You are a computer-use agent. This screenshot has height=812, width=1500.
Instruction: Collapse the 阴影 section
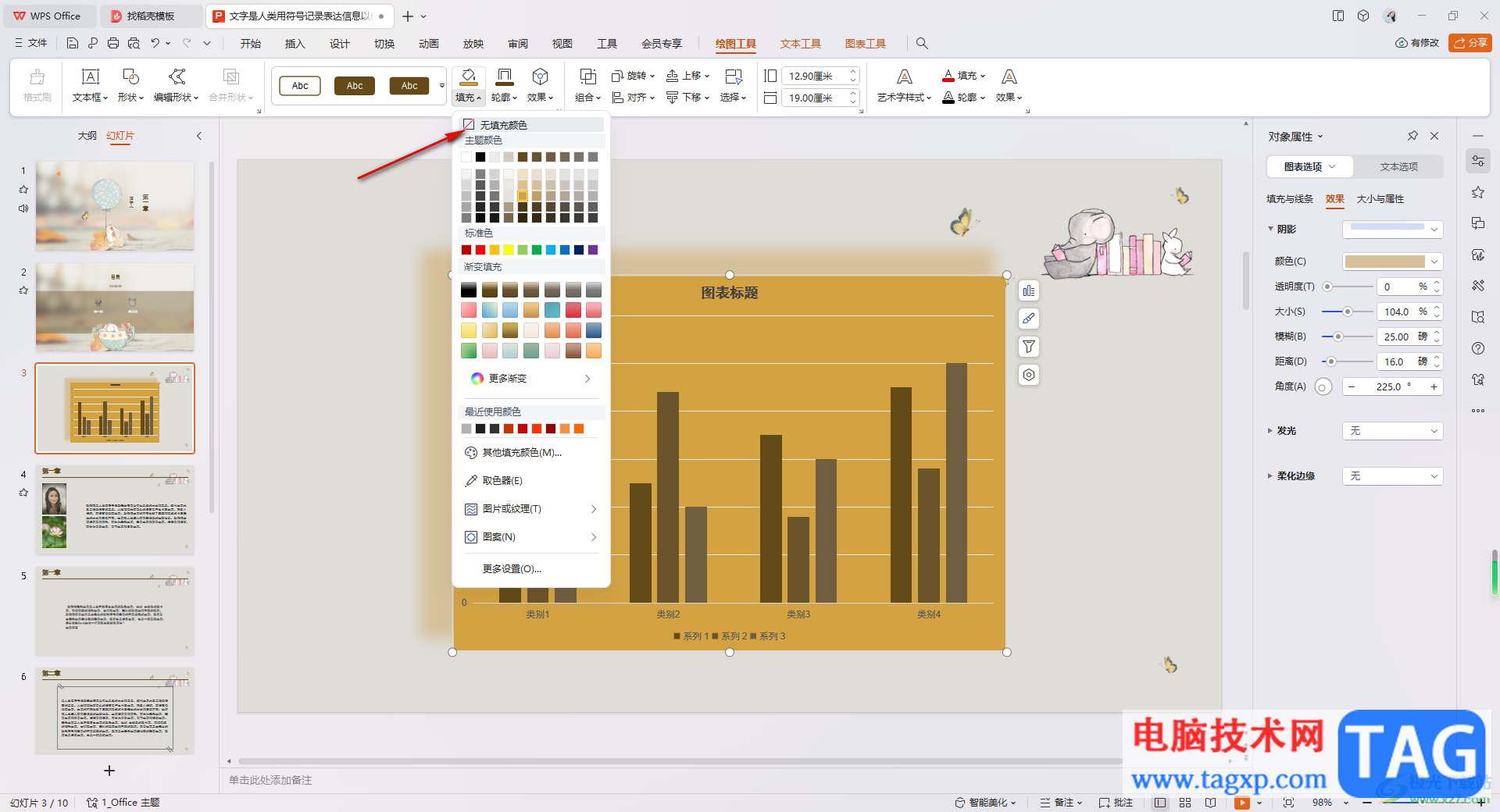pyautogui.click(x=1270, y=229)
